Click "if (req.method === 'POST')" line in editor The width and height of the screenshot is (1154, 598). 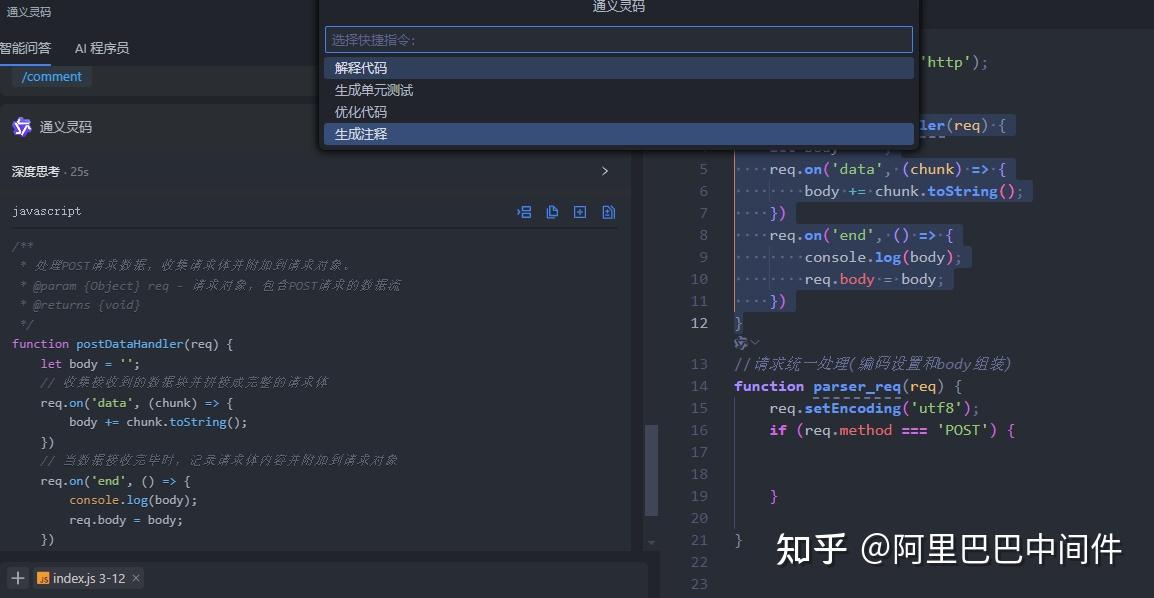[892, 430]
